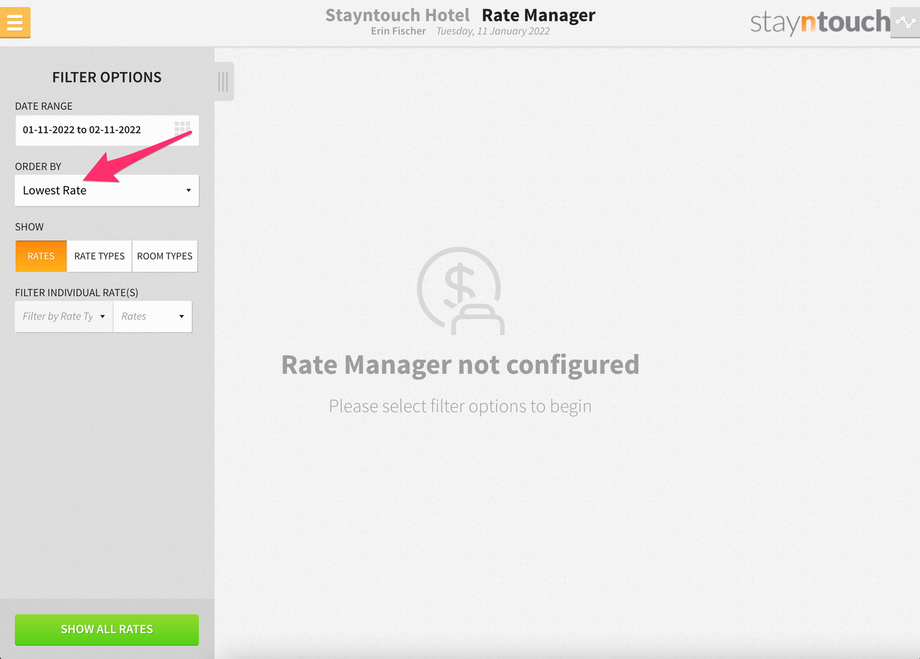Click the user name Erin Fischer
The image size is (920, 659).
pos(398,31)
